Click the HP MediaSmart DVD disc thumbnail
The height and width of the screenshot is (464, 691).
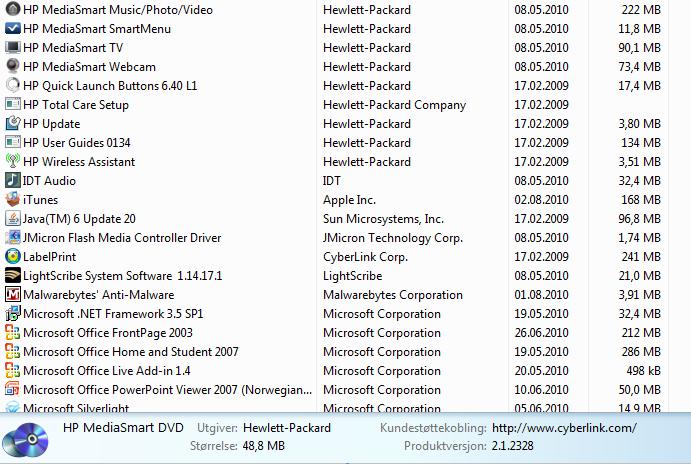[x=26, y=439]
